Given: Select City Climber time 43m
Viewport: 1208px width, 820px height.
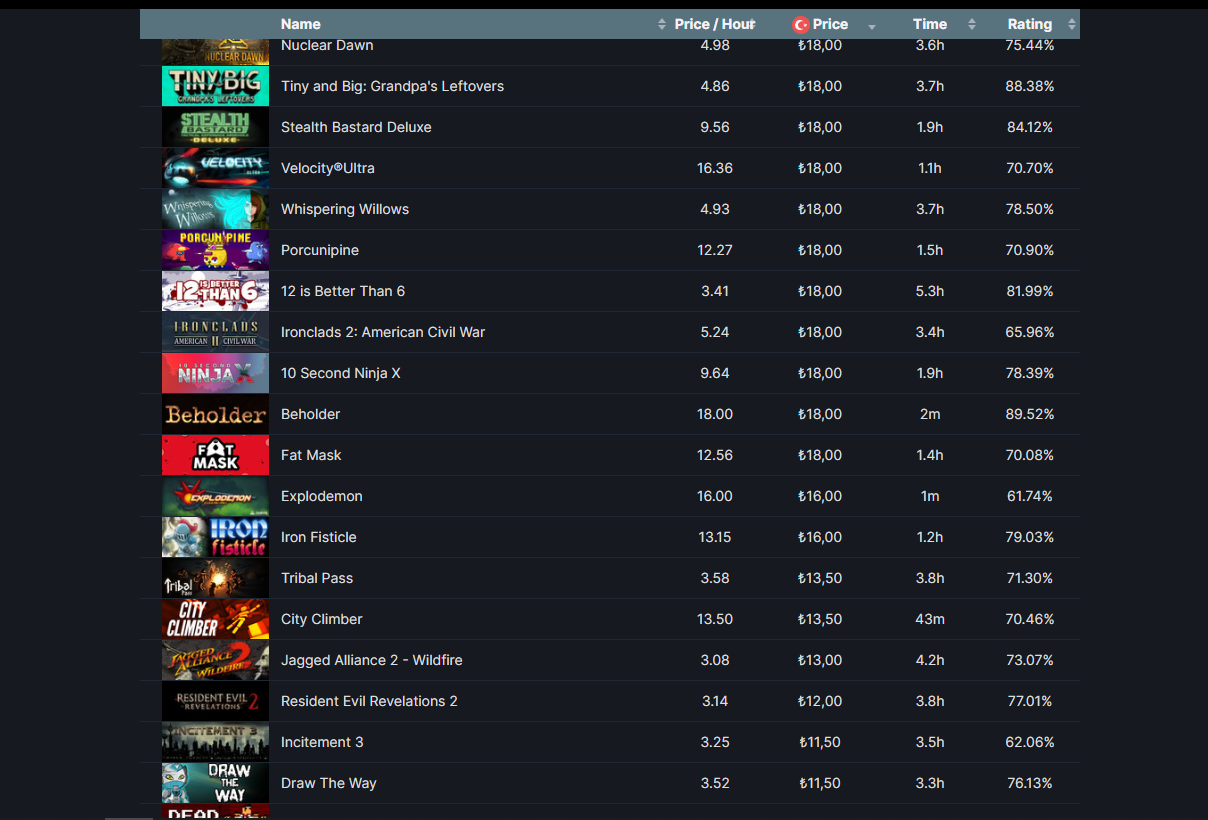Looking at the screenshot, I should 930,619.
